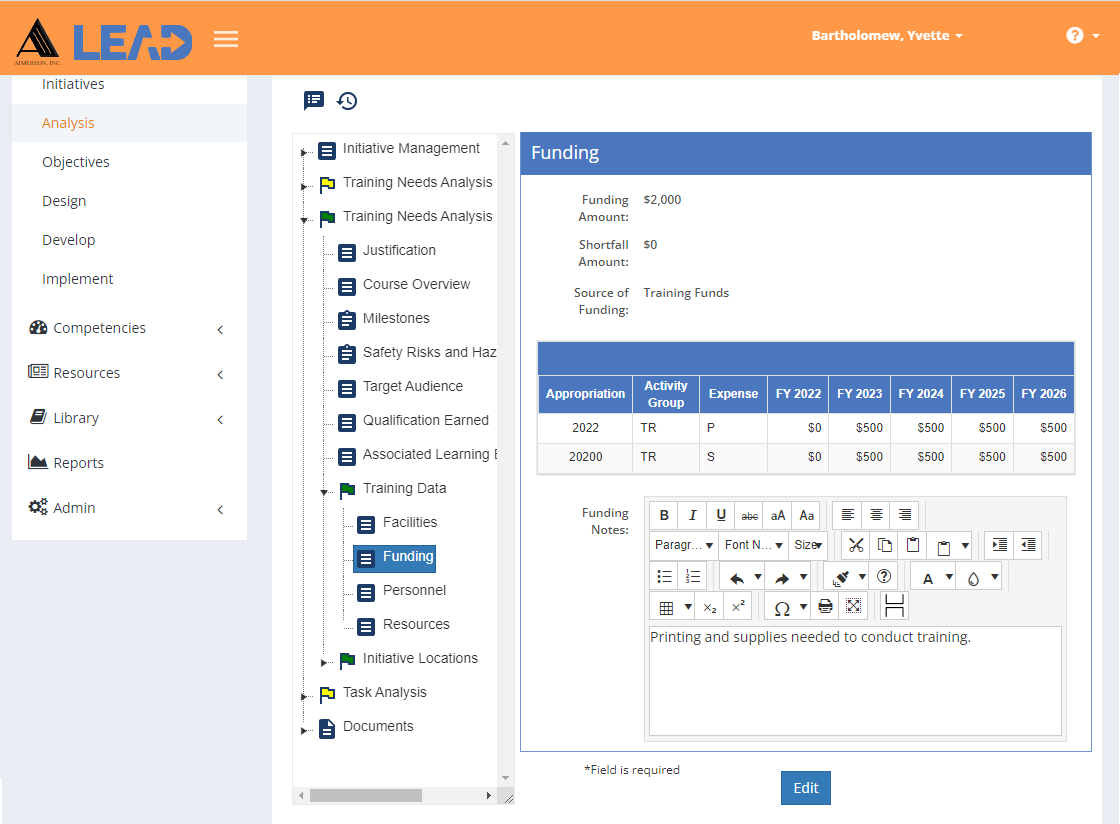This screenshot has width=1120, height=824.
Task: Toggle Italic formatting in Funding Notes
Action: [x=692, y=515]
